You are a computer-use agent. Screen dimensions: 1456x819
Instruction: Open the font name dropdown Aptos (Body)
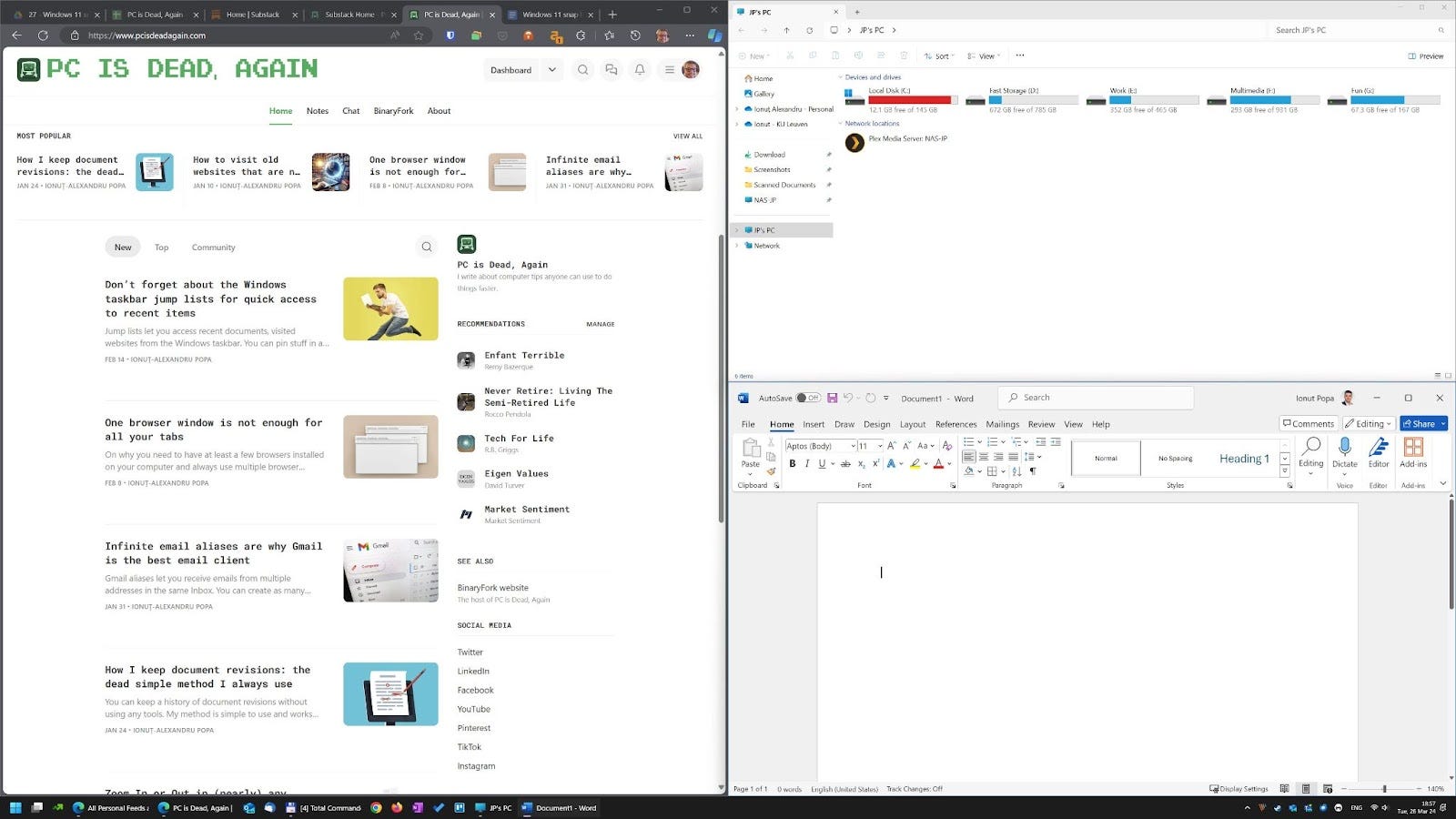click(x=854, y=446)
